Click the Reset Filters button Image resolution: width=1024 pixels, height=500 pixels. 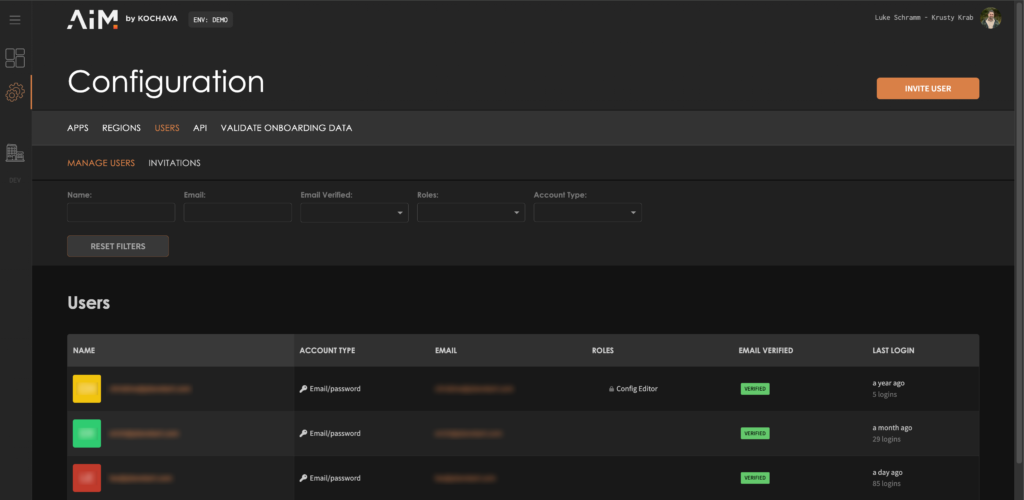[x=118, y=246]
